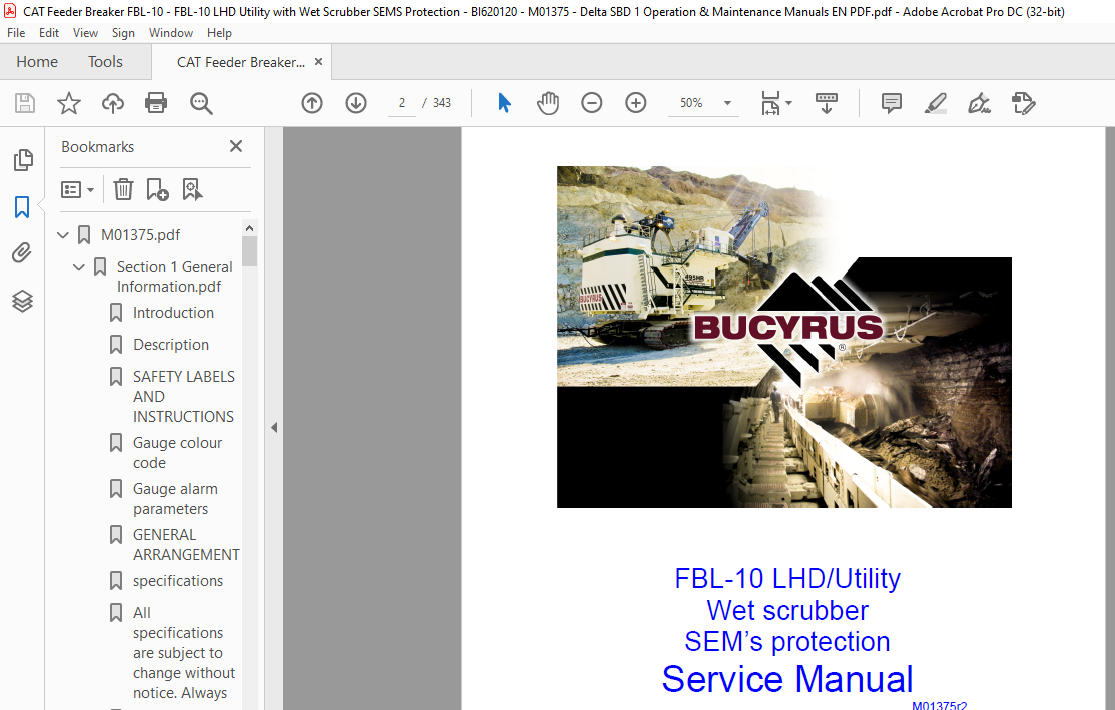Add a comment sticky note
Image resolution: width=1115 pixels, height=710 pixels.
tap(892, 103)
